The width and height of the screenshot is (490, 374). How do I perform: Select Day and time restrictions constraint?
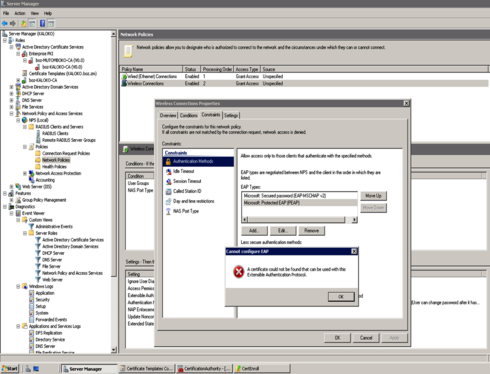tap(193, 201)
